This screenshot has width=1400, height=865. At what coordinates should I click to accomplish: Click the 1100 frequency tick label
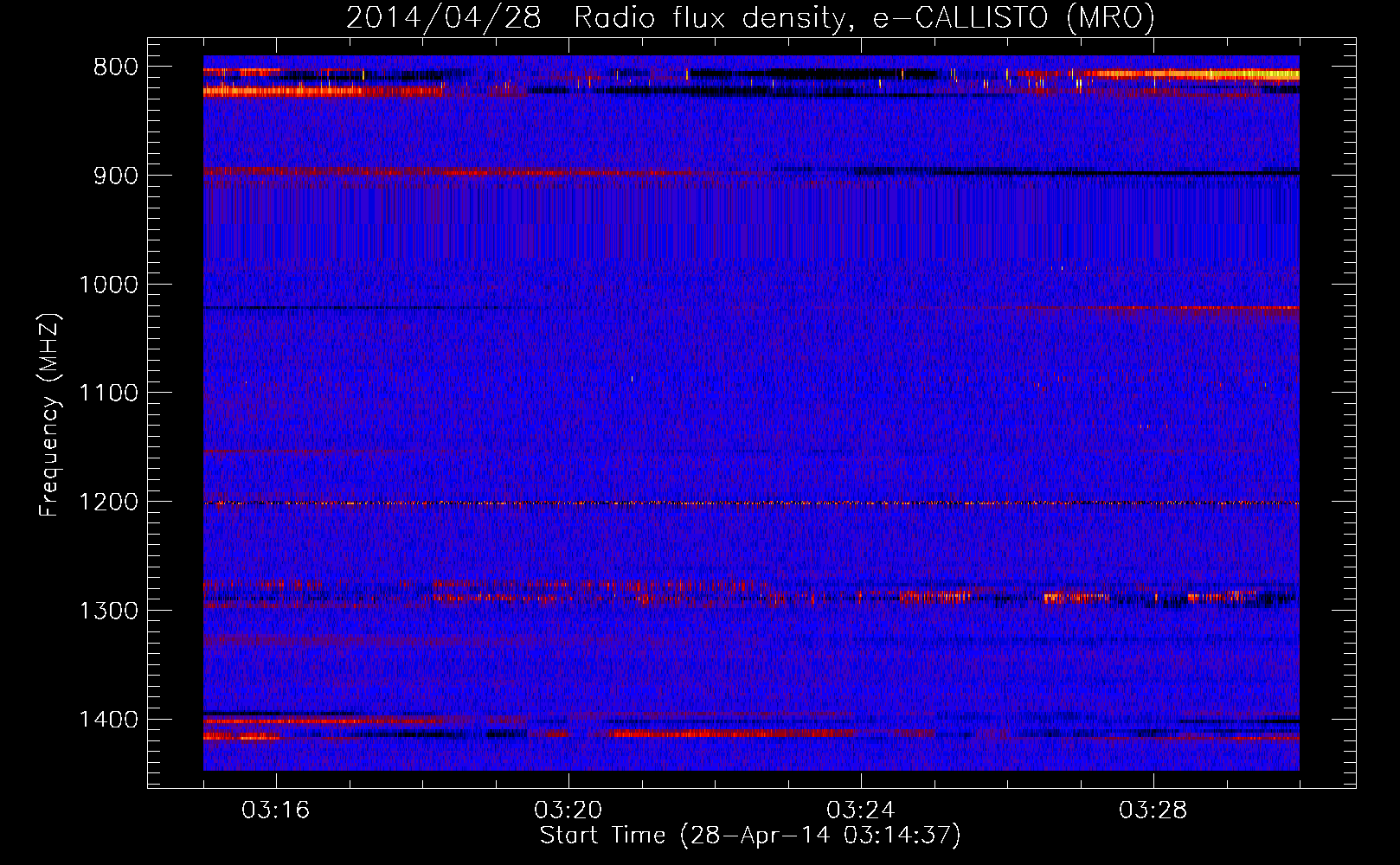coord(108,394)
